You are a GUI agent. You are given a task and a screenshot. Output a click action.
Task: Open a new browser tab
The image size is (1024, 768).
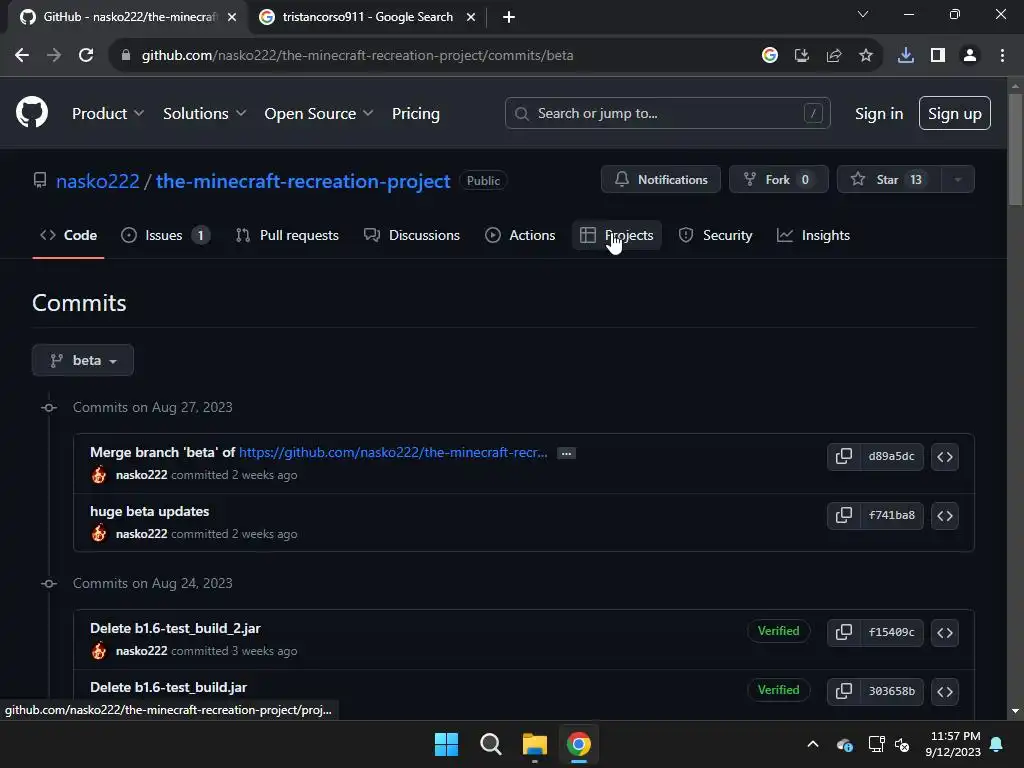[509, 17]
